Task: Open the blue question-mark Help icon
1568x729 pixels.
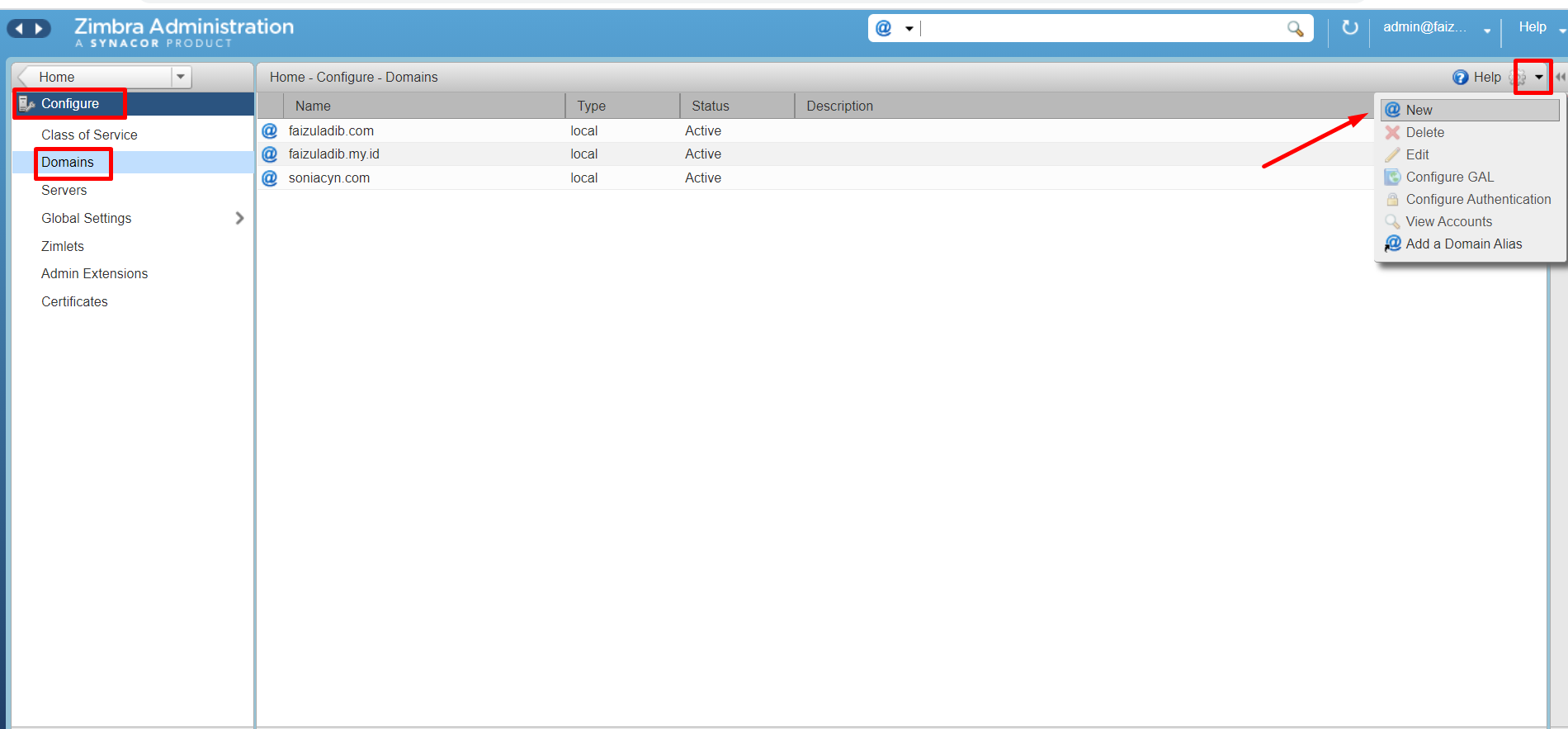Action: [1460, 78]
